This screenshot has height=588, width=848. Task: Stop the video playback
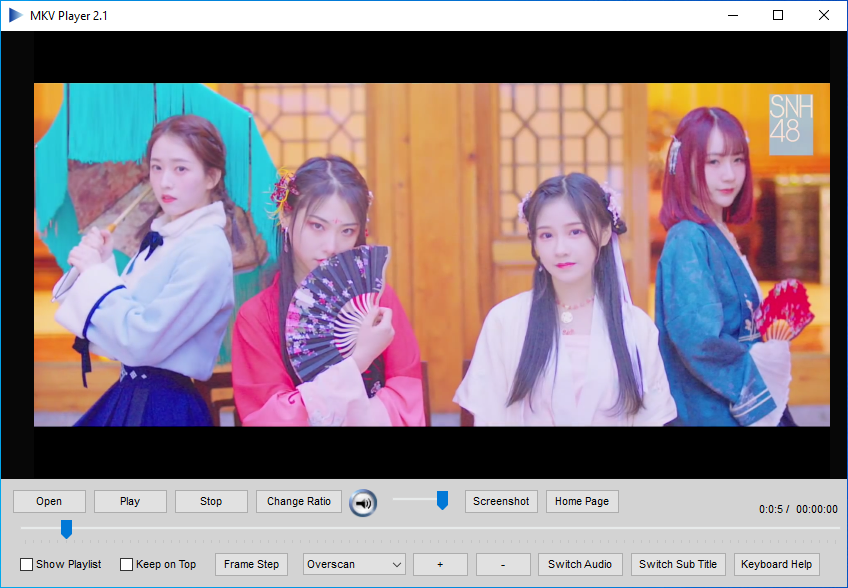point(211,502)
